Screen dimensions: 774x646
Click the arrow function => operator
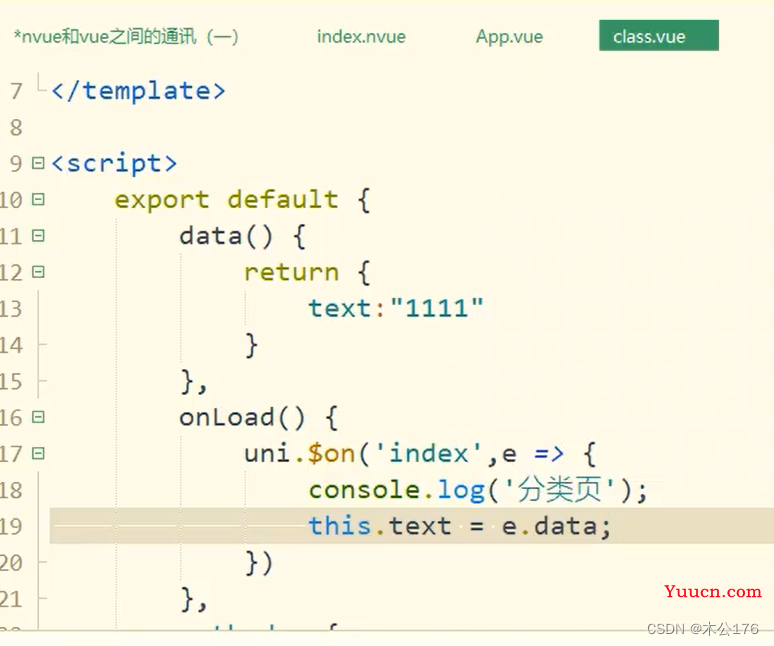pyautogui.click(x=549, y=454)
